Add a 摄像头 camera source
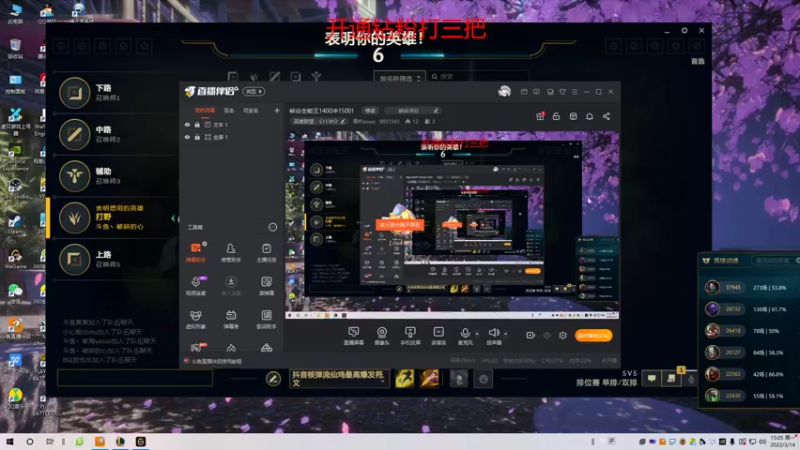 pyautogui.click(x=382, y=336)
